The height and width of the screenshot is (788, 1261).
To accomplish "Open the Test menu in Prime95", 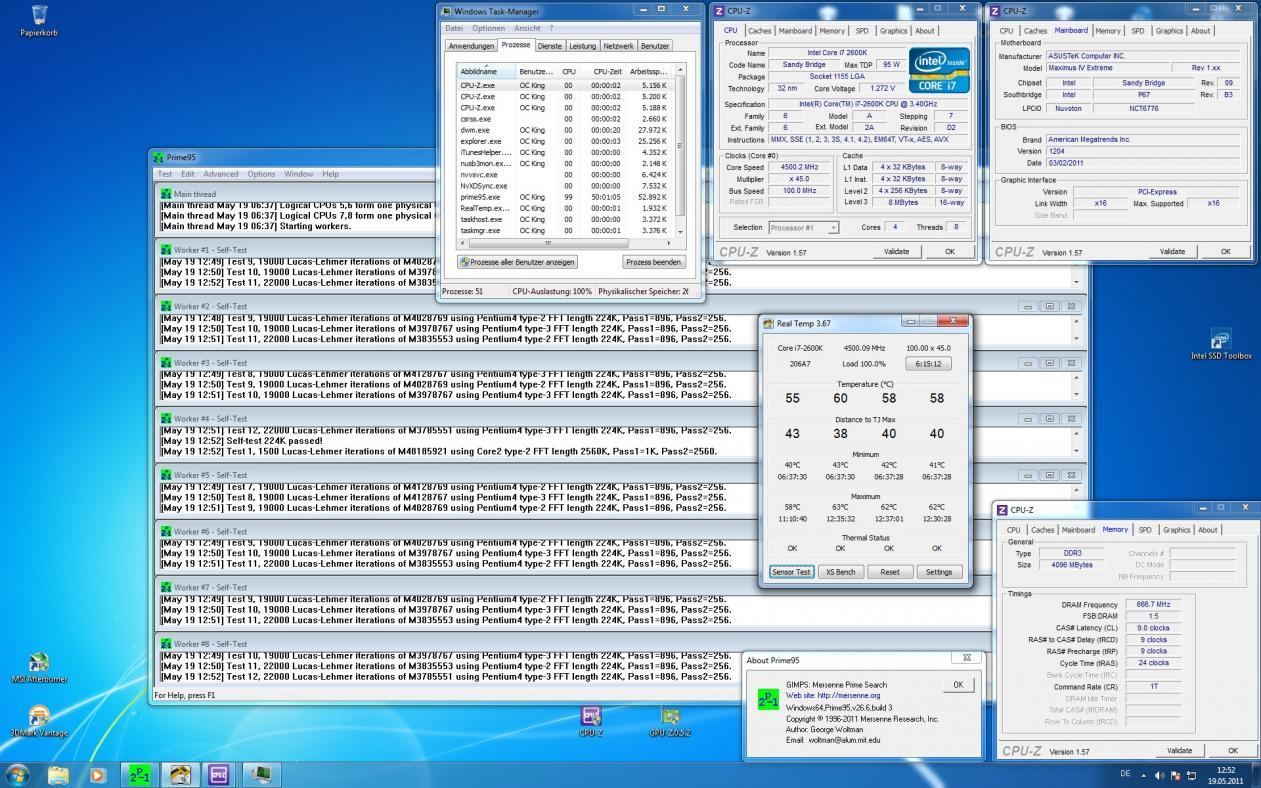I will (x=165, y=174).
